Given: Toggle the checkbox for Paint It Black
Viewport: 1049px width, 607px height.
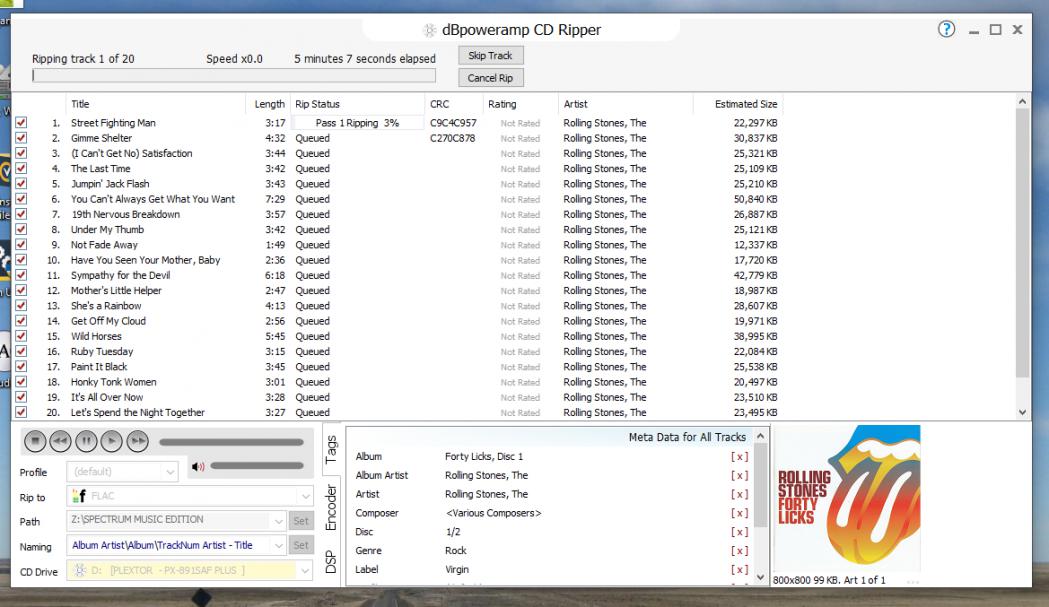Looking at the screenshot, I should (x=22, y=367).
